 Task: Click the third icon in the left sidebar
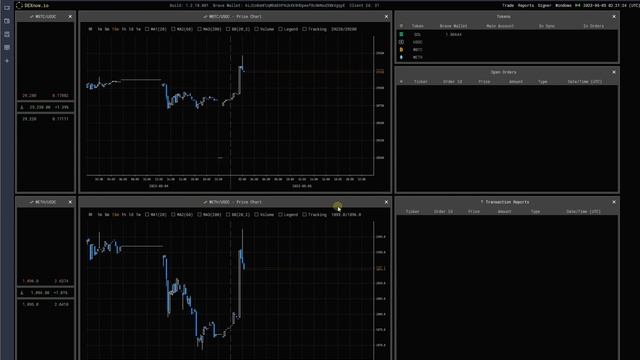click(7, 34)
